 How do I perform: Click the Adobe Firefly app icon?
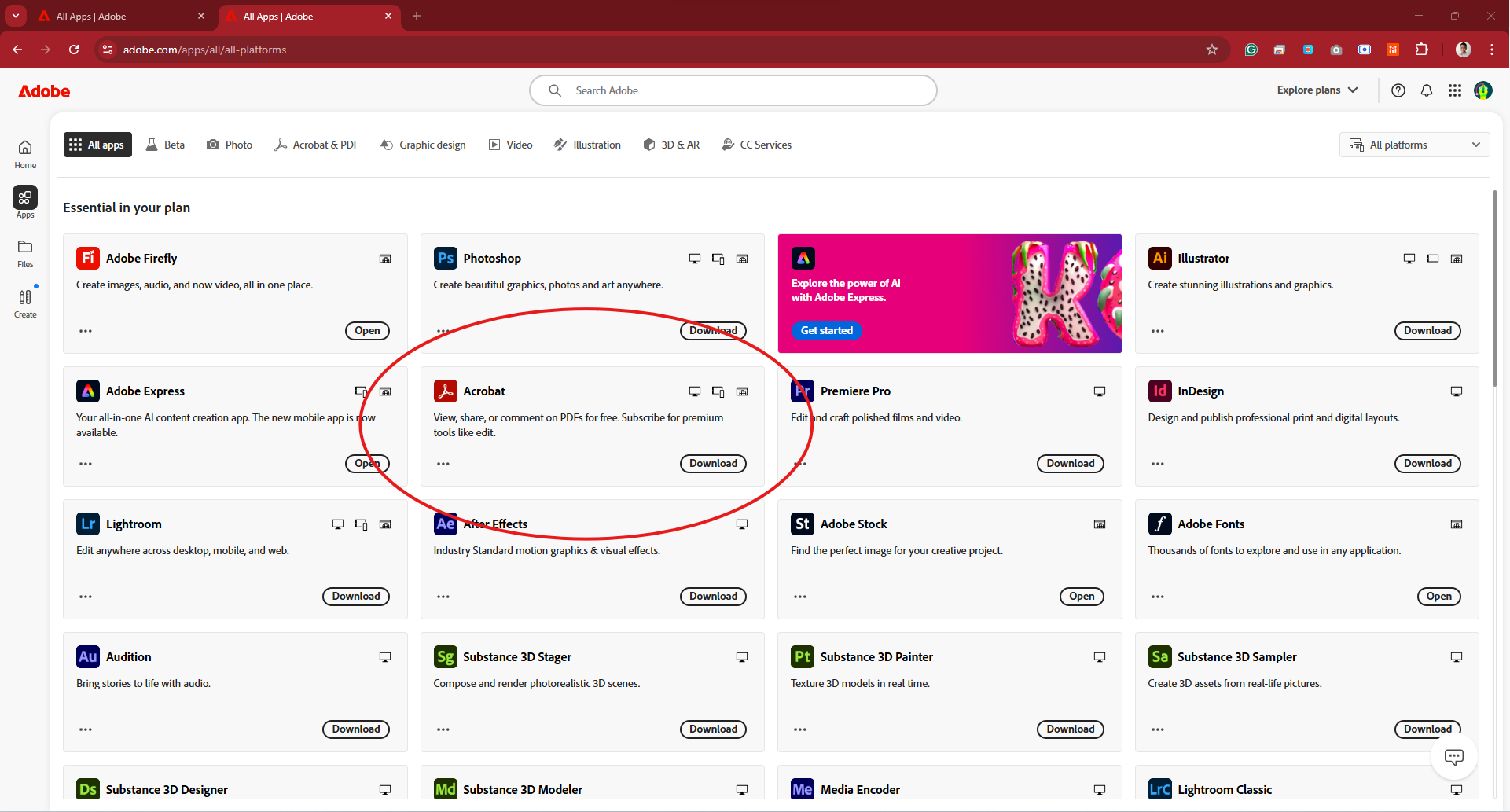point(88,258)
